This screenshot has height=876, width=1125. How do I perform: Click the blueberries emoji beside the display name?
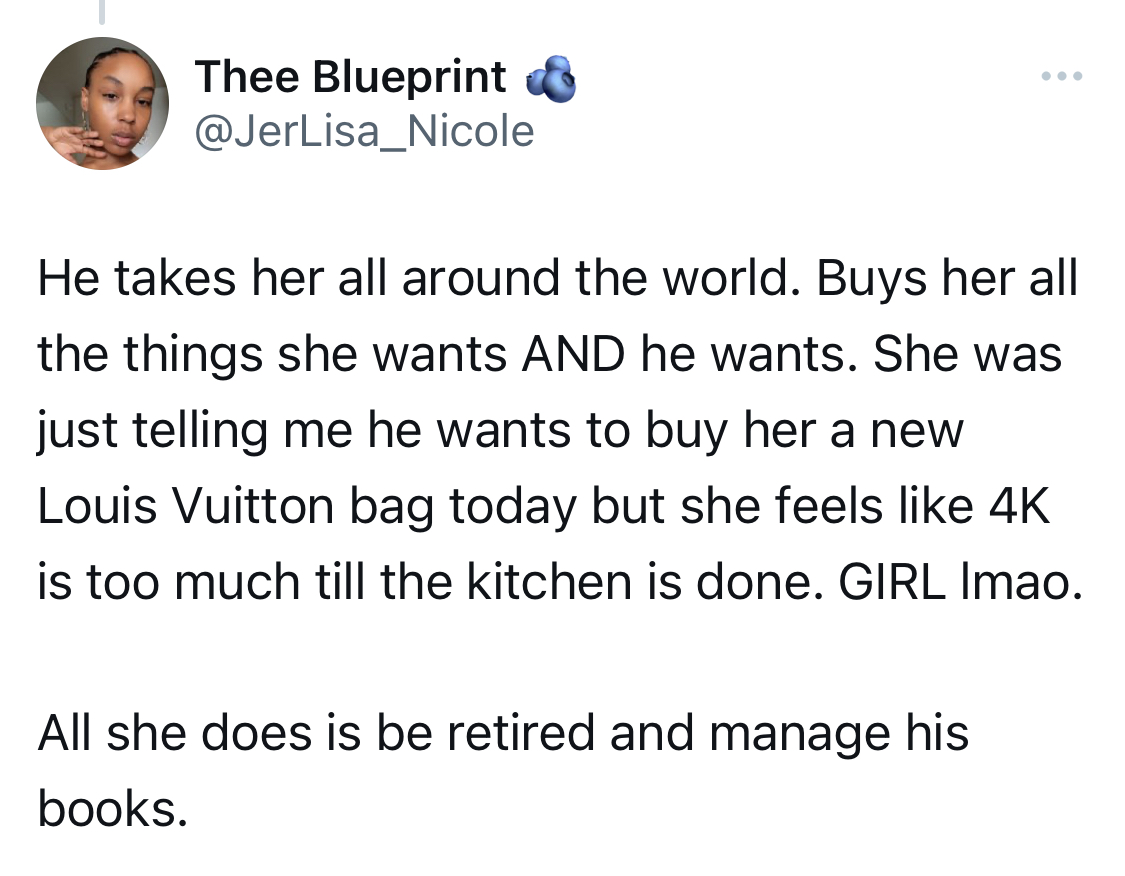click(x=551, y=78)
